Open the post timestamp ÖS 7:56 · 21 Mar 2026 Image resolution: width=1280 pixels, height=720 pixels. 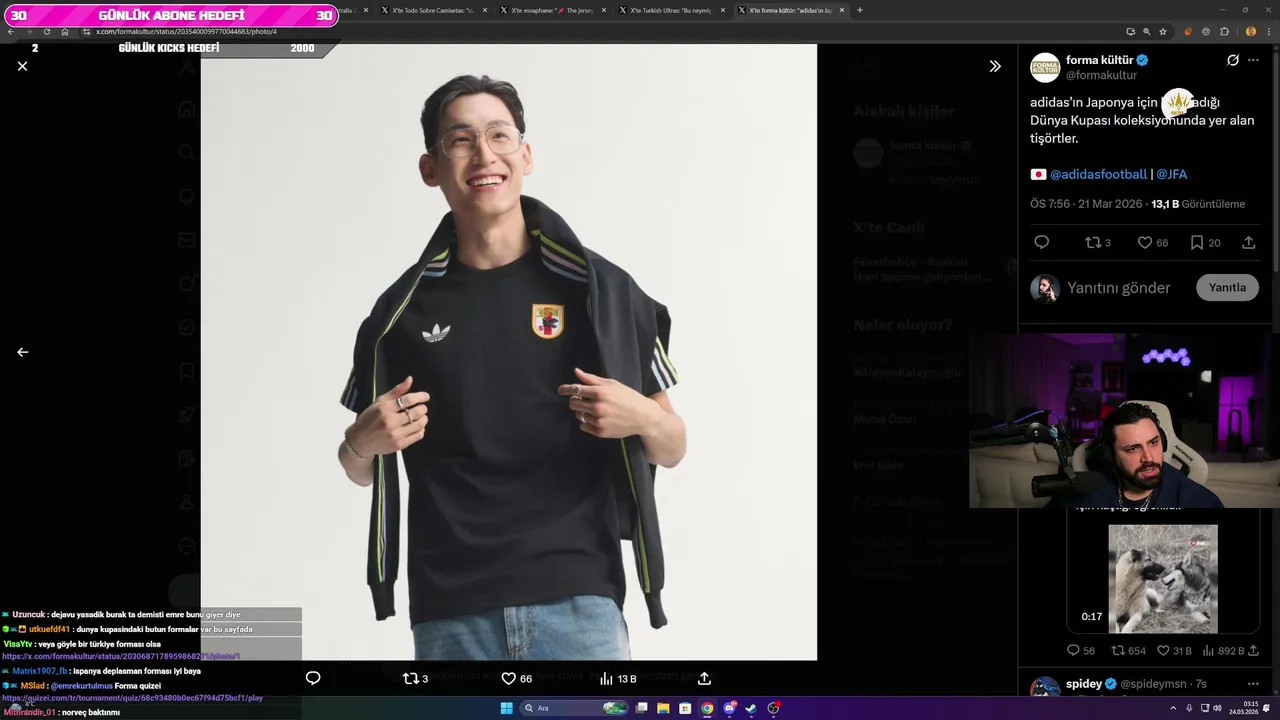point(1087,204)
